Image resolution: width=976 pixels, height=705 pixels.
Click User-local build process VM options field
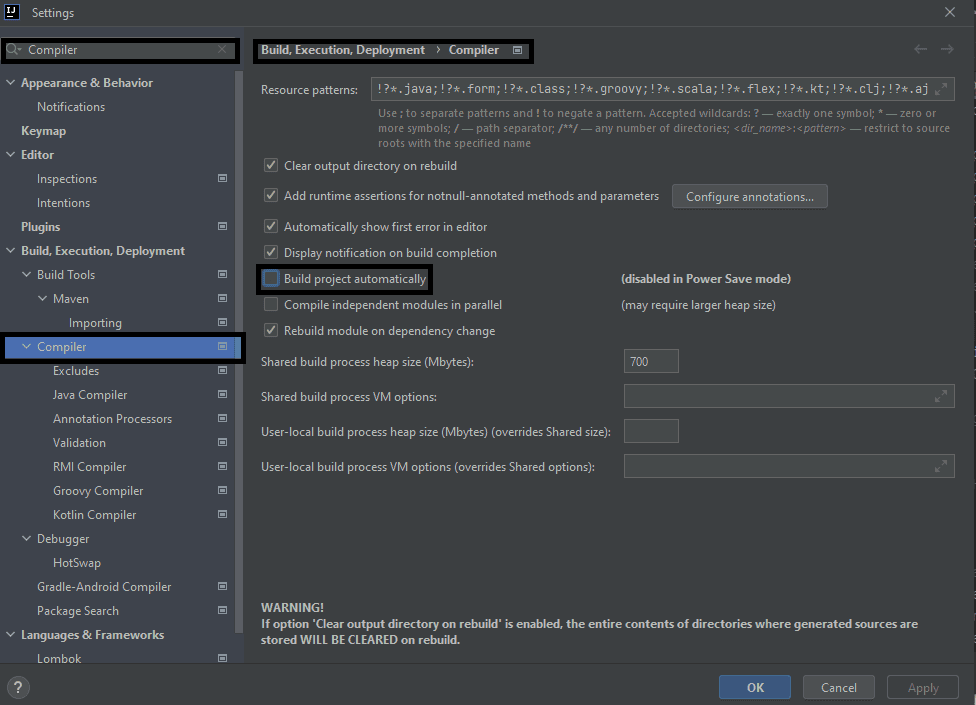pos(789,466)
